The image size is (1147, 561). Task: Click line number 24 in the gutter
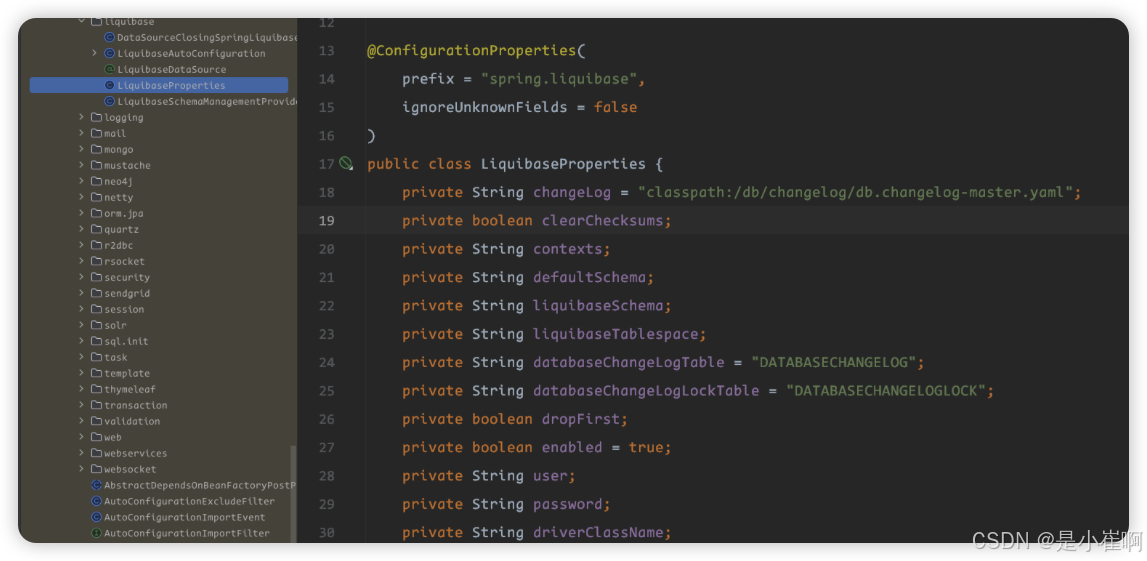pos(326,363)
